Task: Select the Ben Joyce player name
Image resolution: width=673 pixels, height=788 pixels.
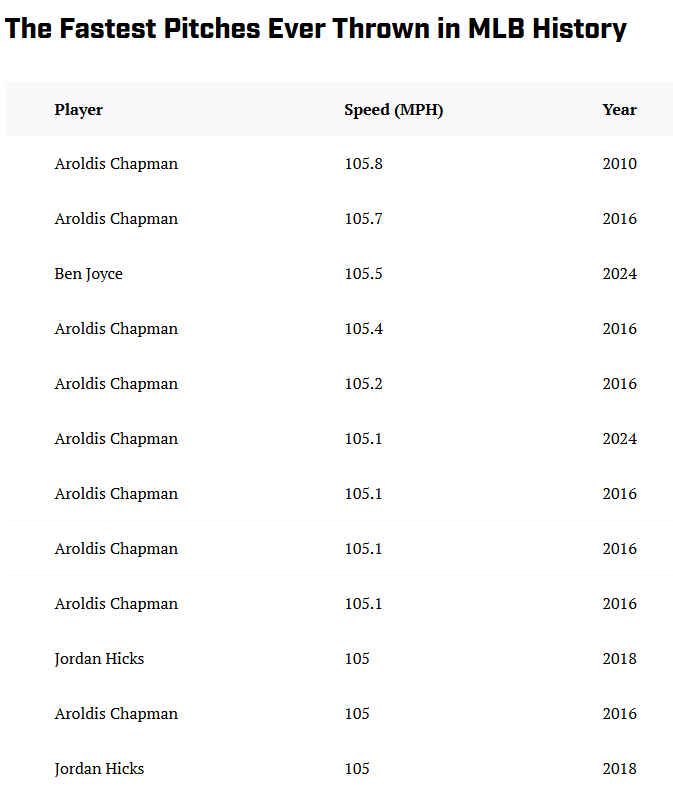Action: click(89, 274)
